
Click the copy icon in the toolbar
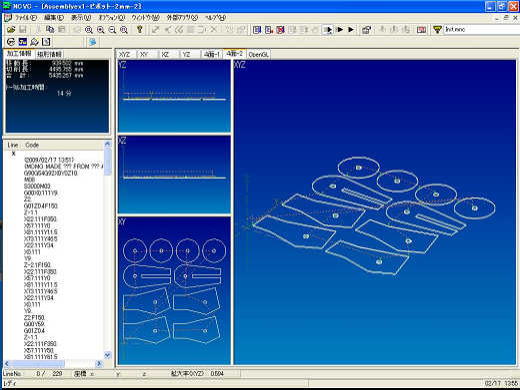pyautogui.click(x=50, y=30)
